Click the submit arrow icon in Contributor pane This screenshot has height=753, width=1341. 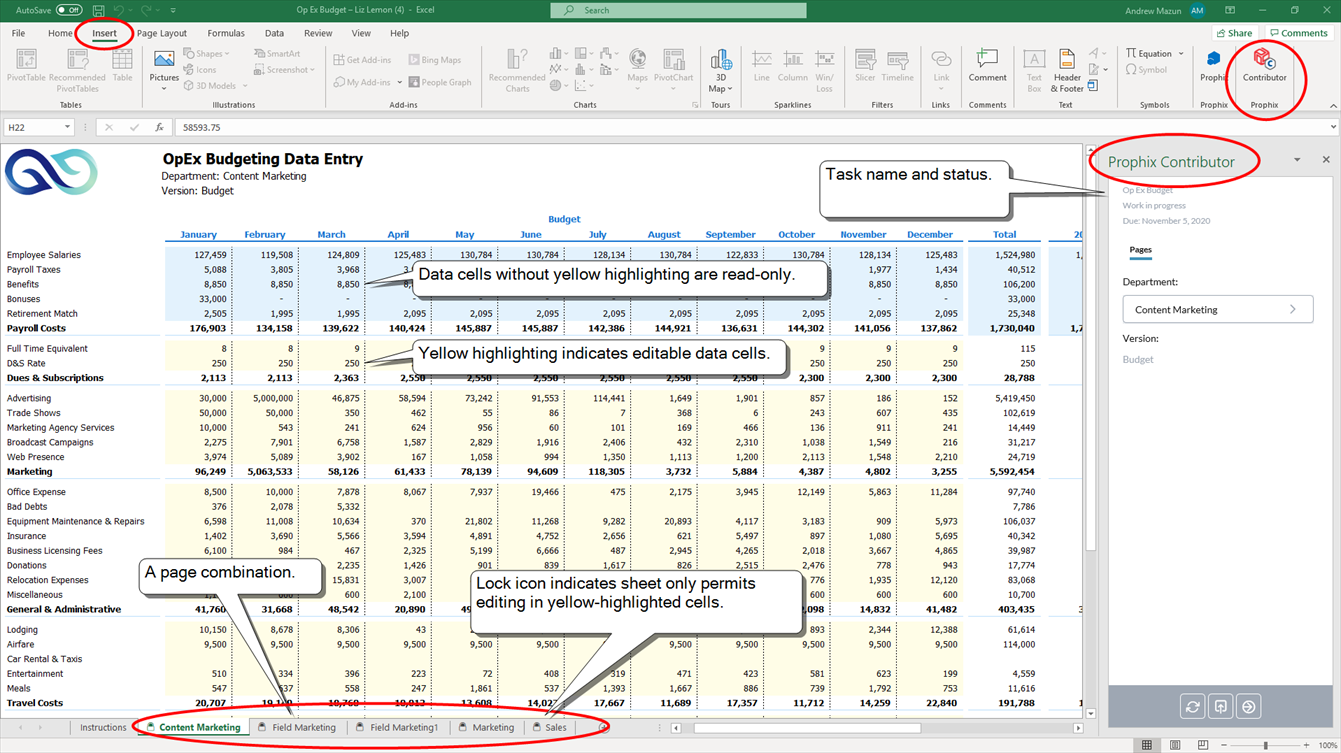1249,706
